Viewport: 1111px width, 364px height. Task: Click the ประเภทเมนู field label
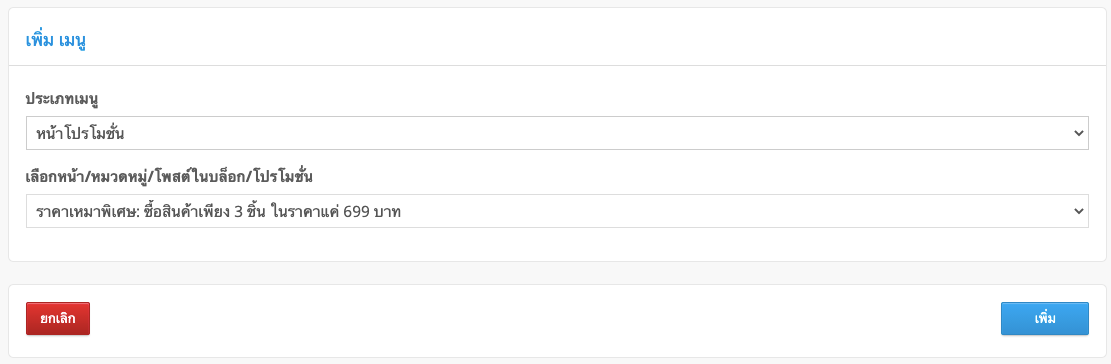pyautogui.click(x=61, y=99)
